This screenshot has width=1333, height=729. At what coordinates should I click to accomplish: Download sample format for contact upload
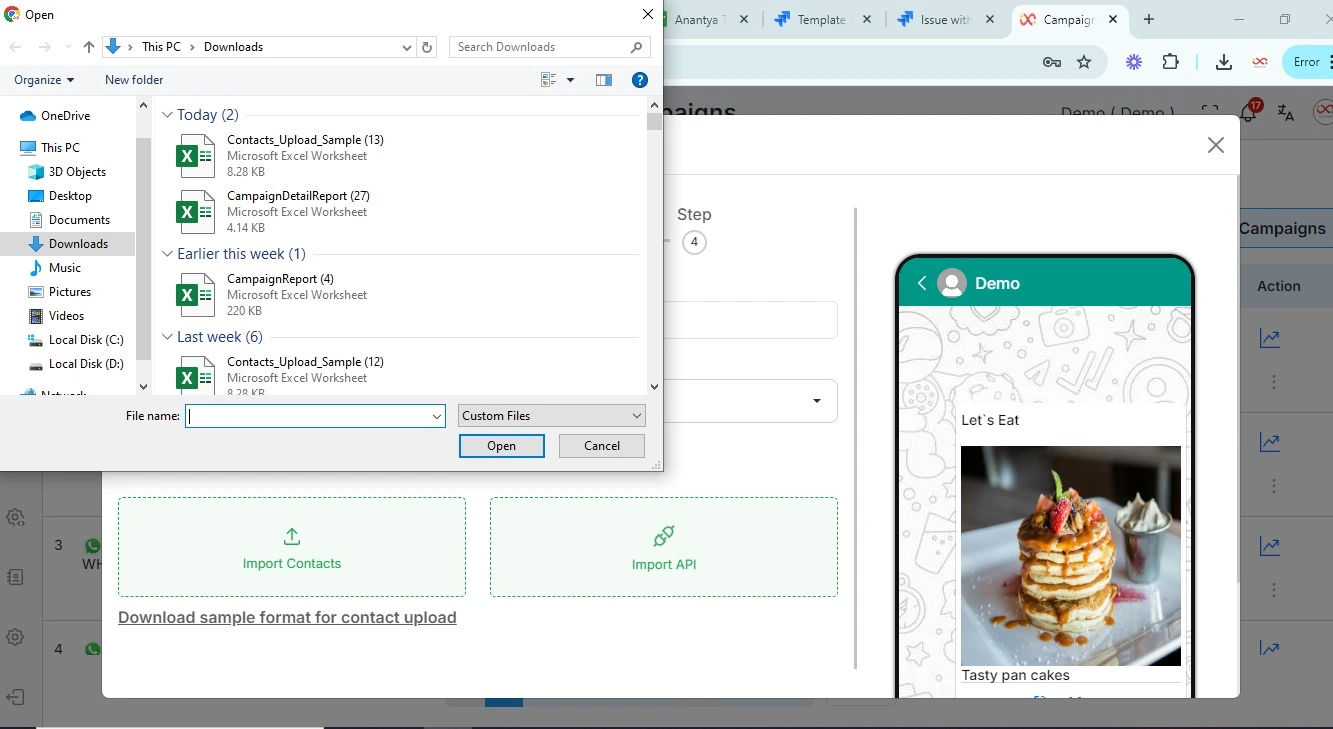287,618
